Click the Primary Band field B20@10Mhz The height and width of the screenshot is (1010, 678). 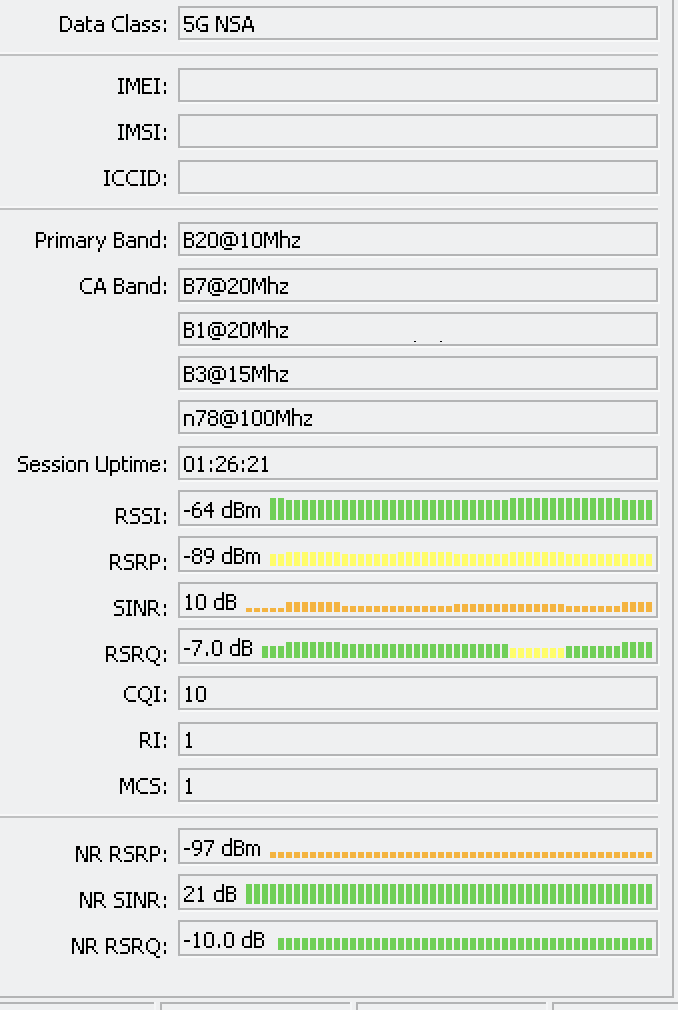click(417, 240)
